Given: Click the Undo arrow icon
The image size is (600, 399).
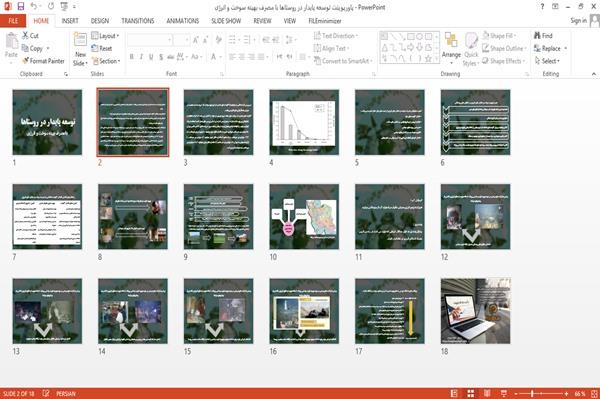Looking at the screenshot, I should [34, 6].
